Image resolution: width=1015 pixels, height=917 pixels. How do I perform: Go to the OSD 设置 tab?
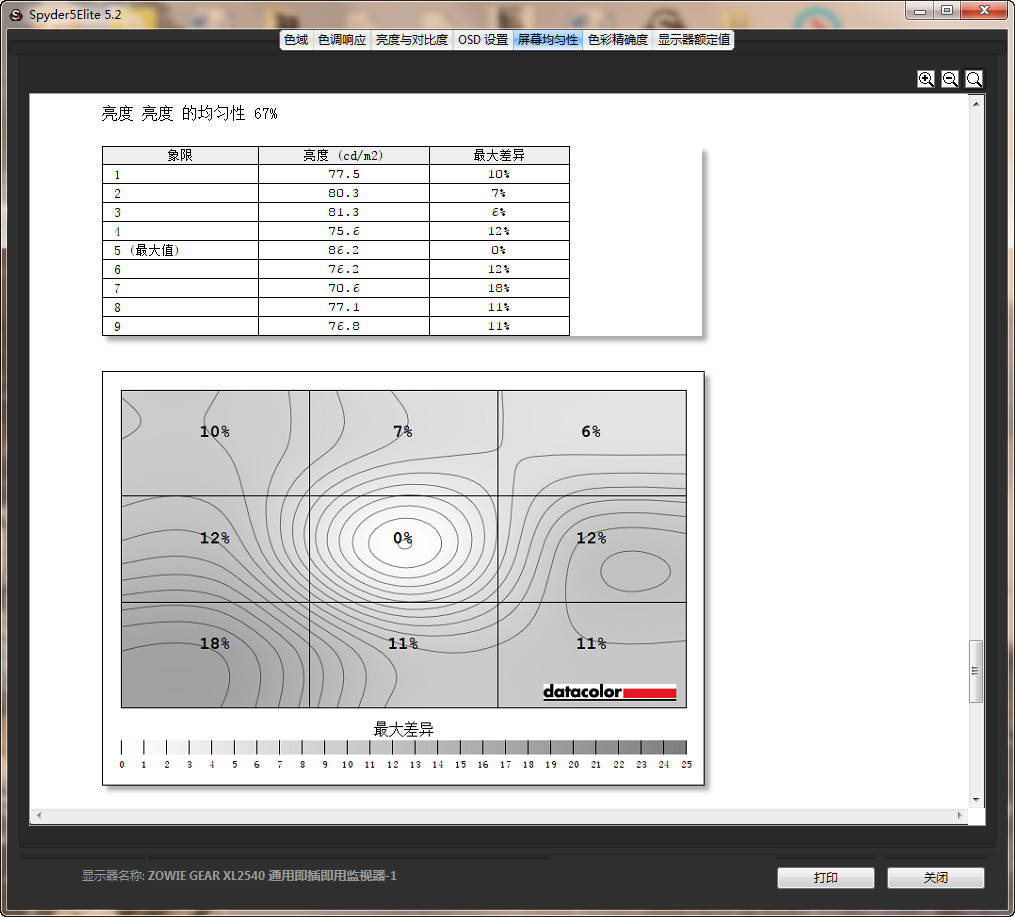483,40
